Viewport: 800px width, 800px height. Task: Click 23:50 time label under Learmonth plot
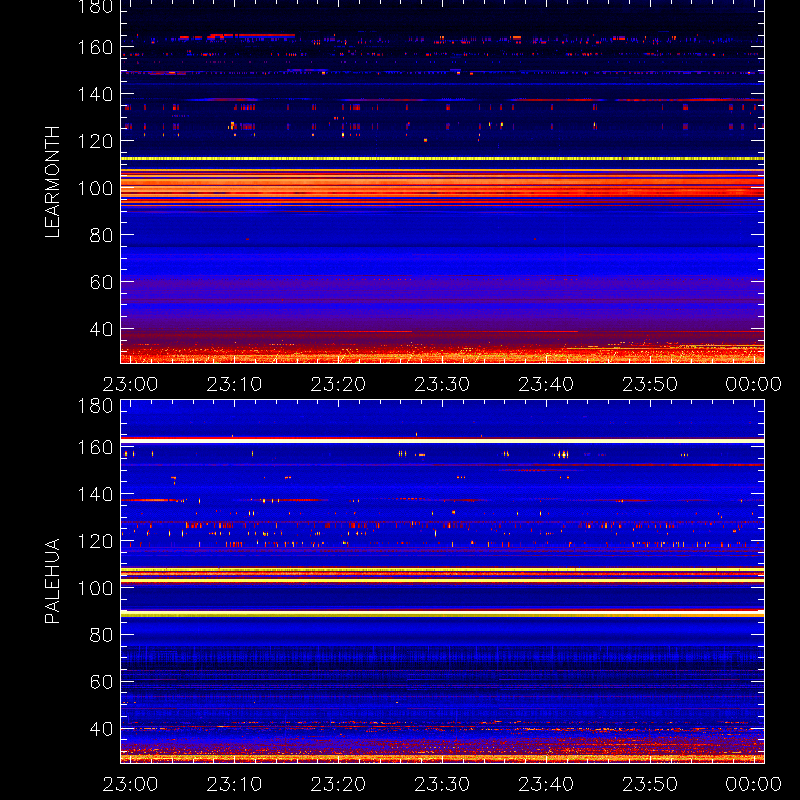pyautogui.click(x=650, y=384)
